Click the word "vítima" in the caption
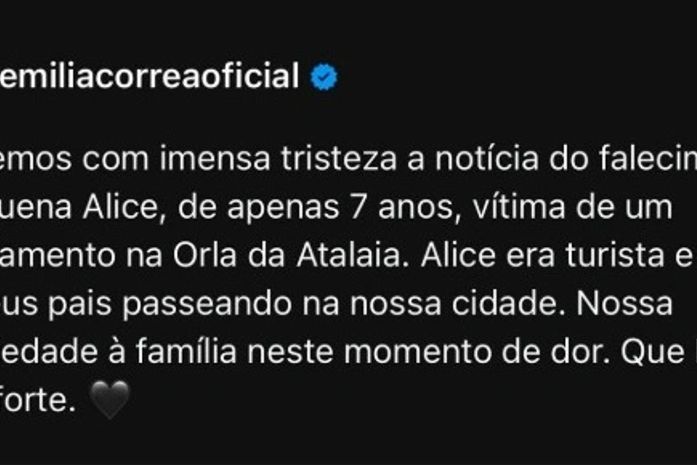This screenshot has width=697, height=465. click(519, 207)
